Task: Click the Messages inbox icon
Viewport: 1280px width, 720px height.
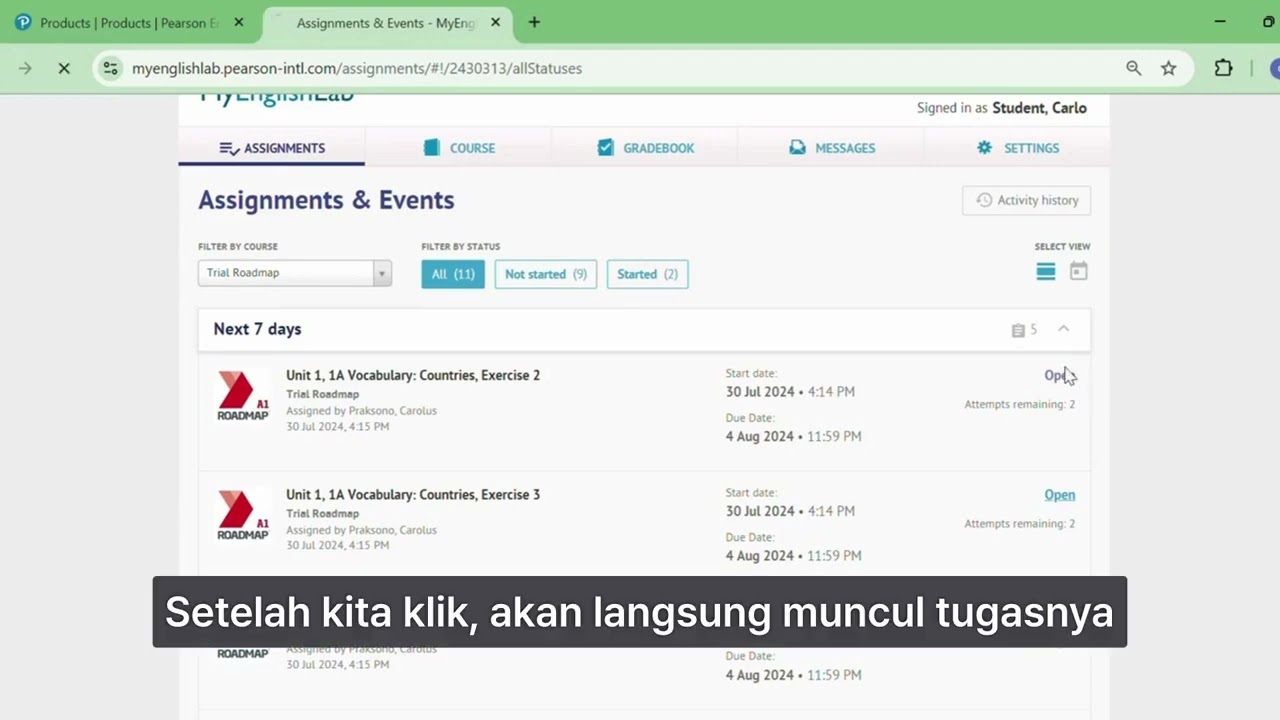Action: tap(797, 148)
